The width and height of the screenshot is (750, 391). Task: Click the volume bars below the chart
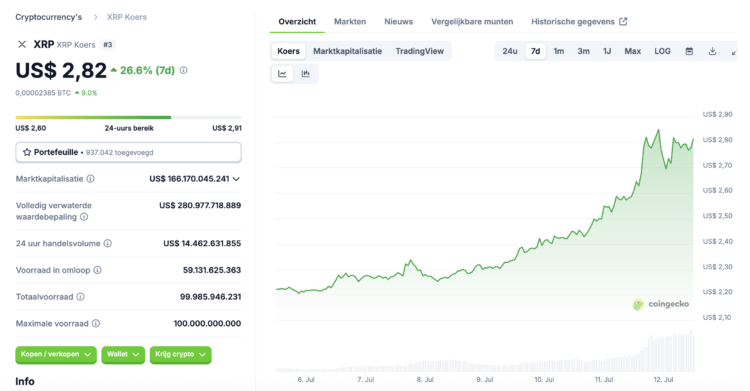pos(485,352)
